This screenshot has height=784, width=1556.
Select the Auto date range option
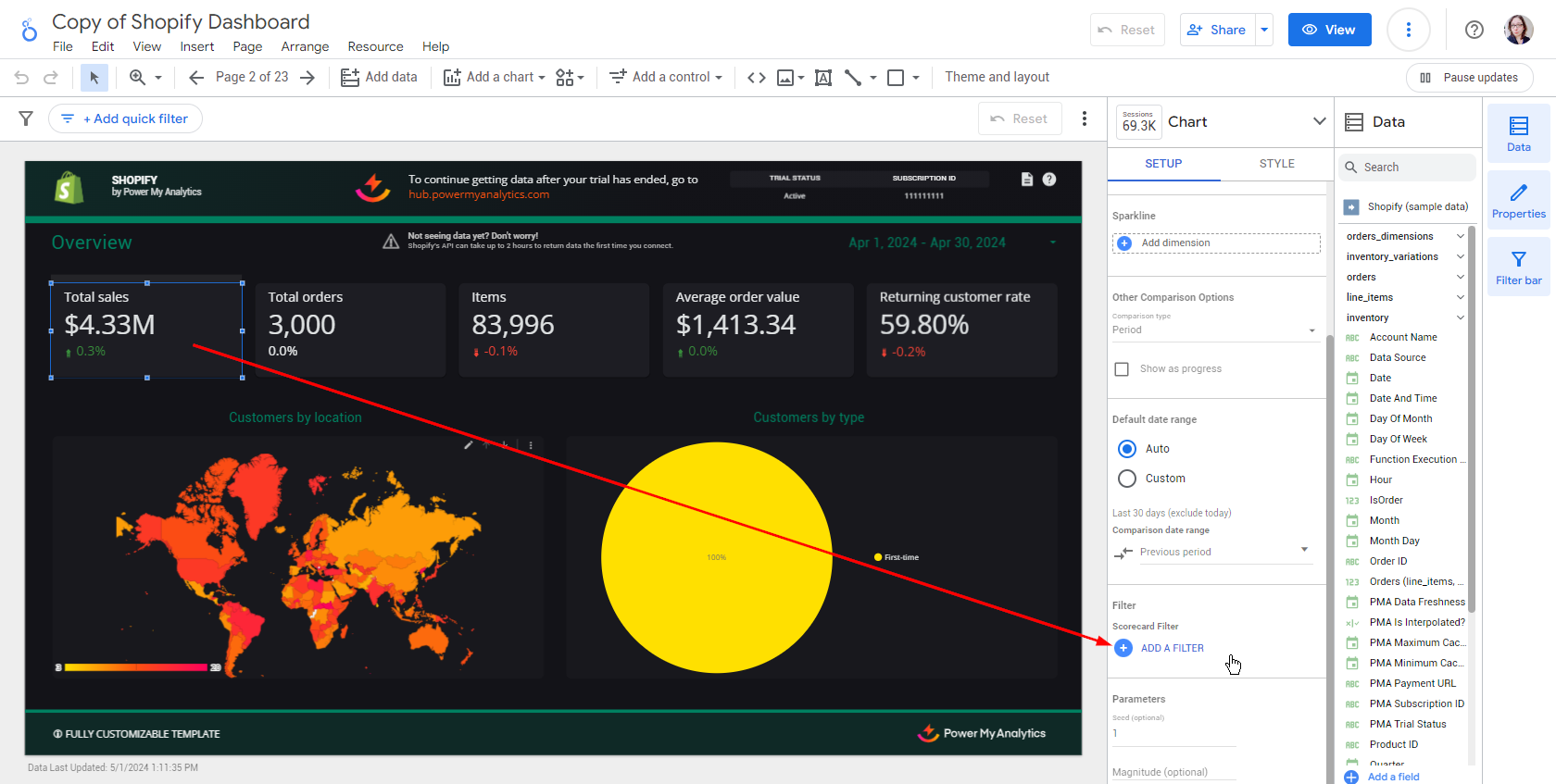[x=1127, y=449]
